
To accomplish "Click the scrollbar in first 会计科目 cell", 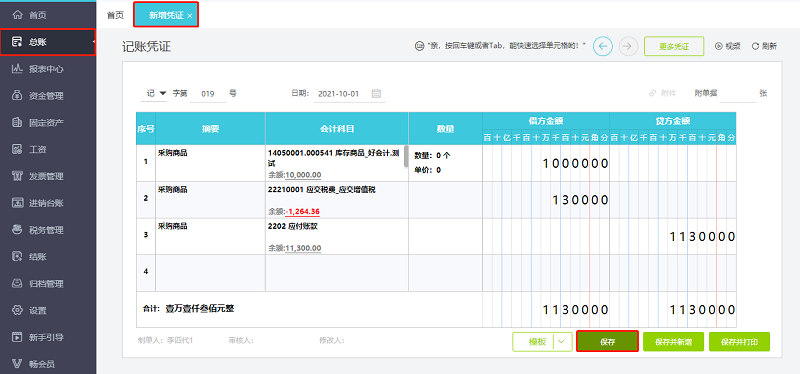I will (406, 156).
